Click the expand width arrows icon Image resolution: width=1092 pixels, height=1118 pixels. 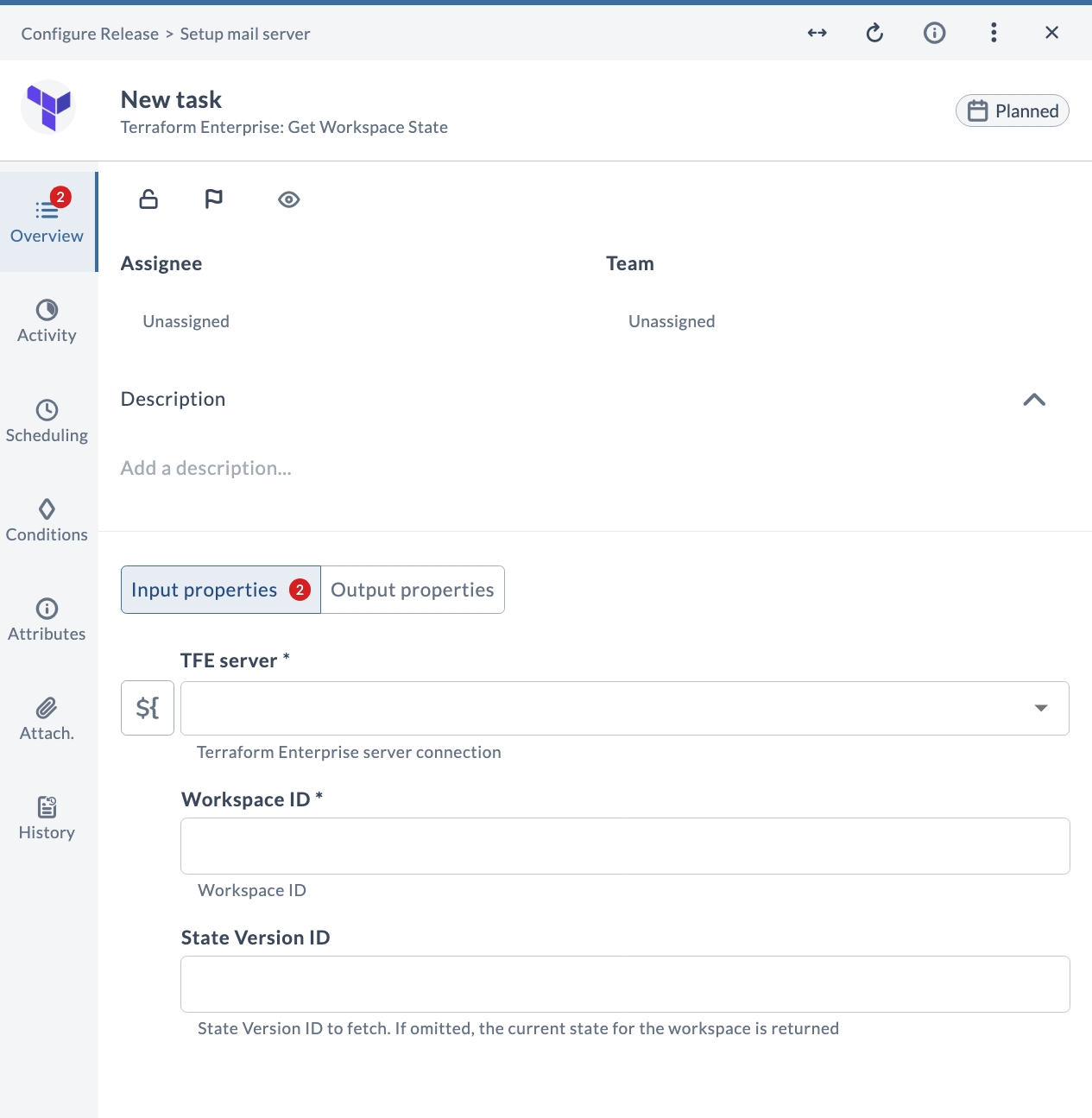817,33
